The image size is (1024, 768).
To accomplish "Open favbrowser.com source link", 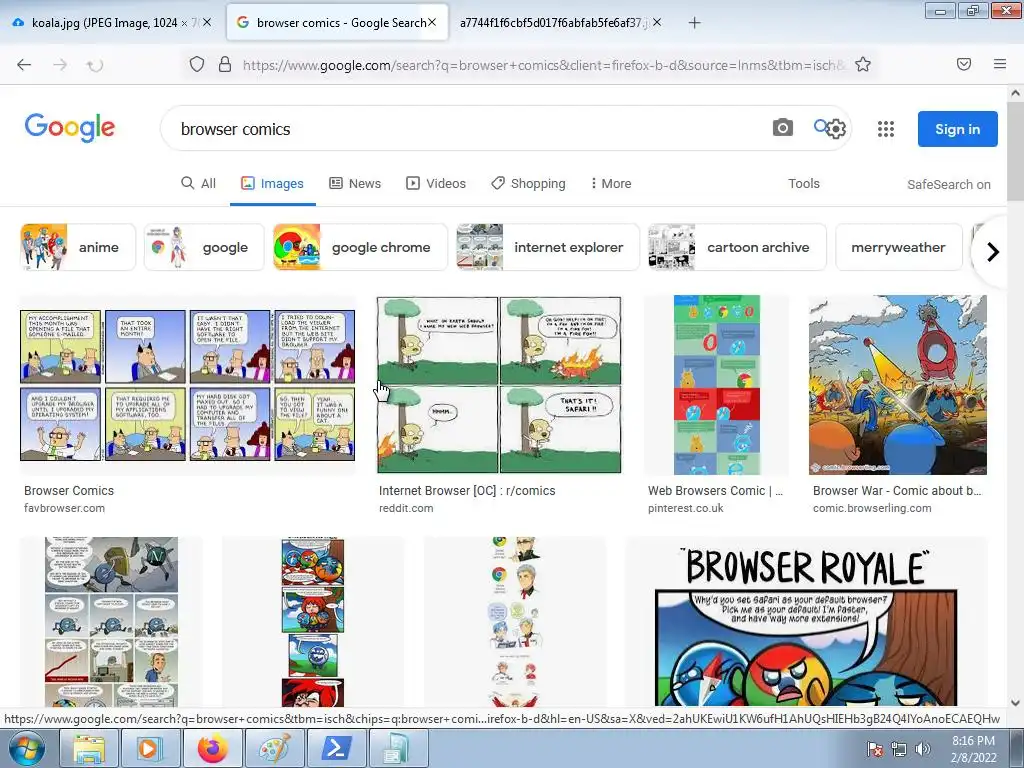I will (64, 508).
